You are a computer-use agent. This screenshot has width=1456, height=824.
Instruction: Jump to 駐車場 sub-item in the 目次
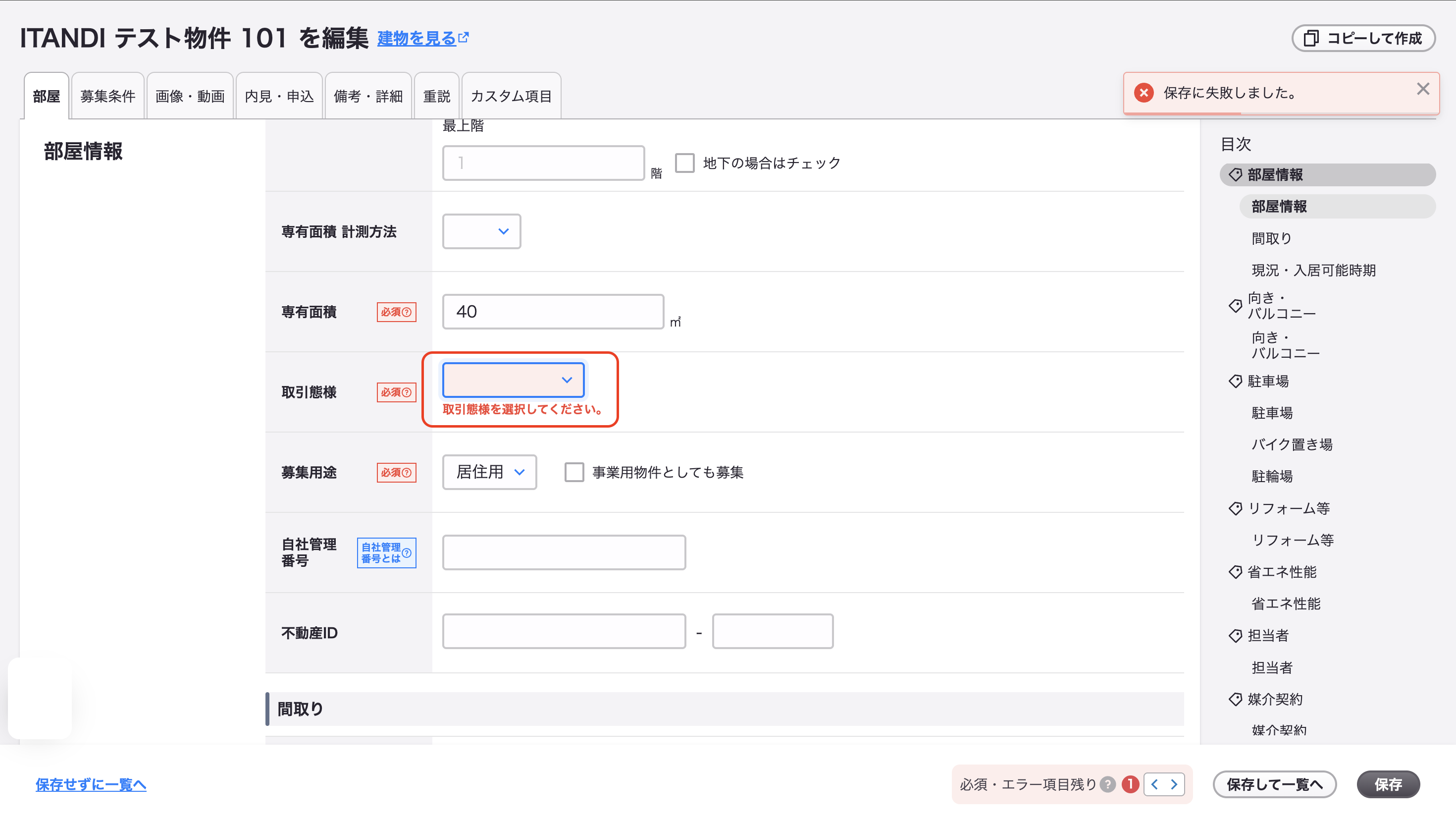pos(1272,413)
